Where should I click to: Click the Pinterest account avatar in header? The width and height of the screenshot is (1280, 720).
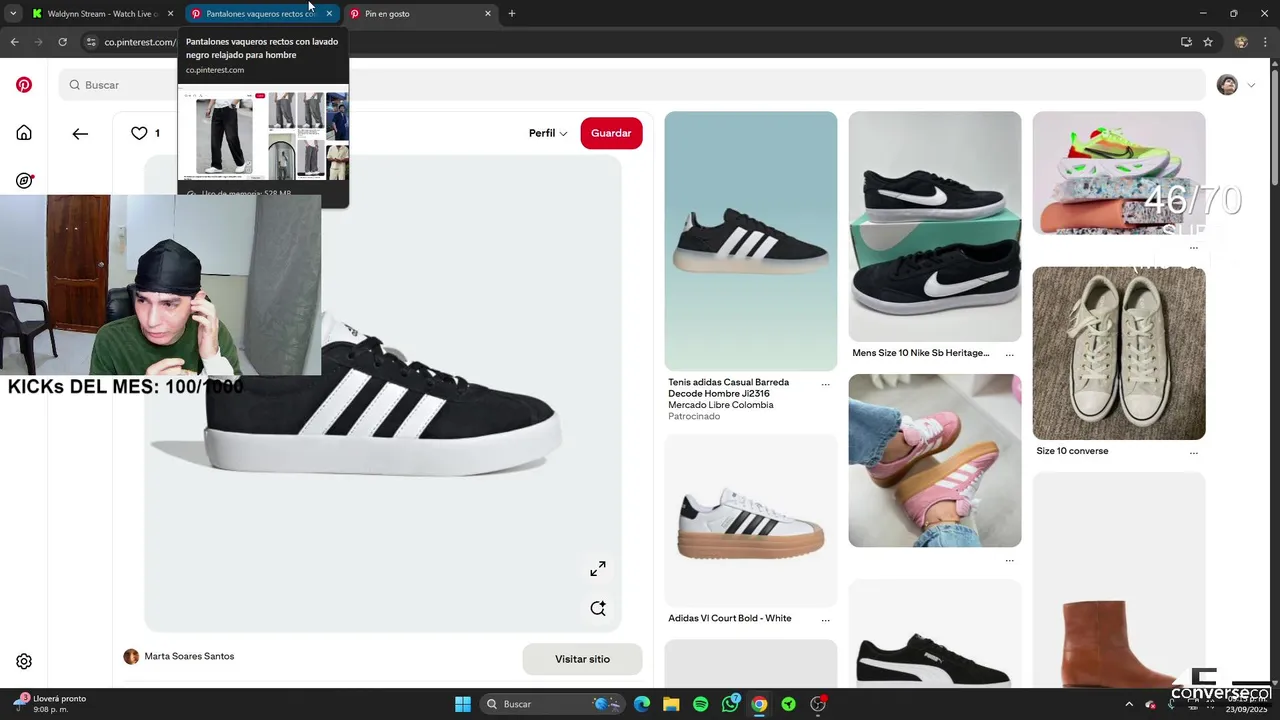click(x=1227, y=85)
